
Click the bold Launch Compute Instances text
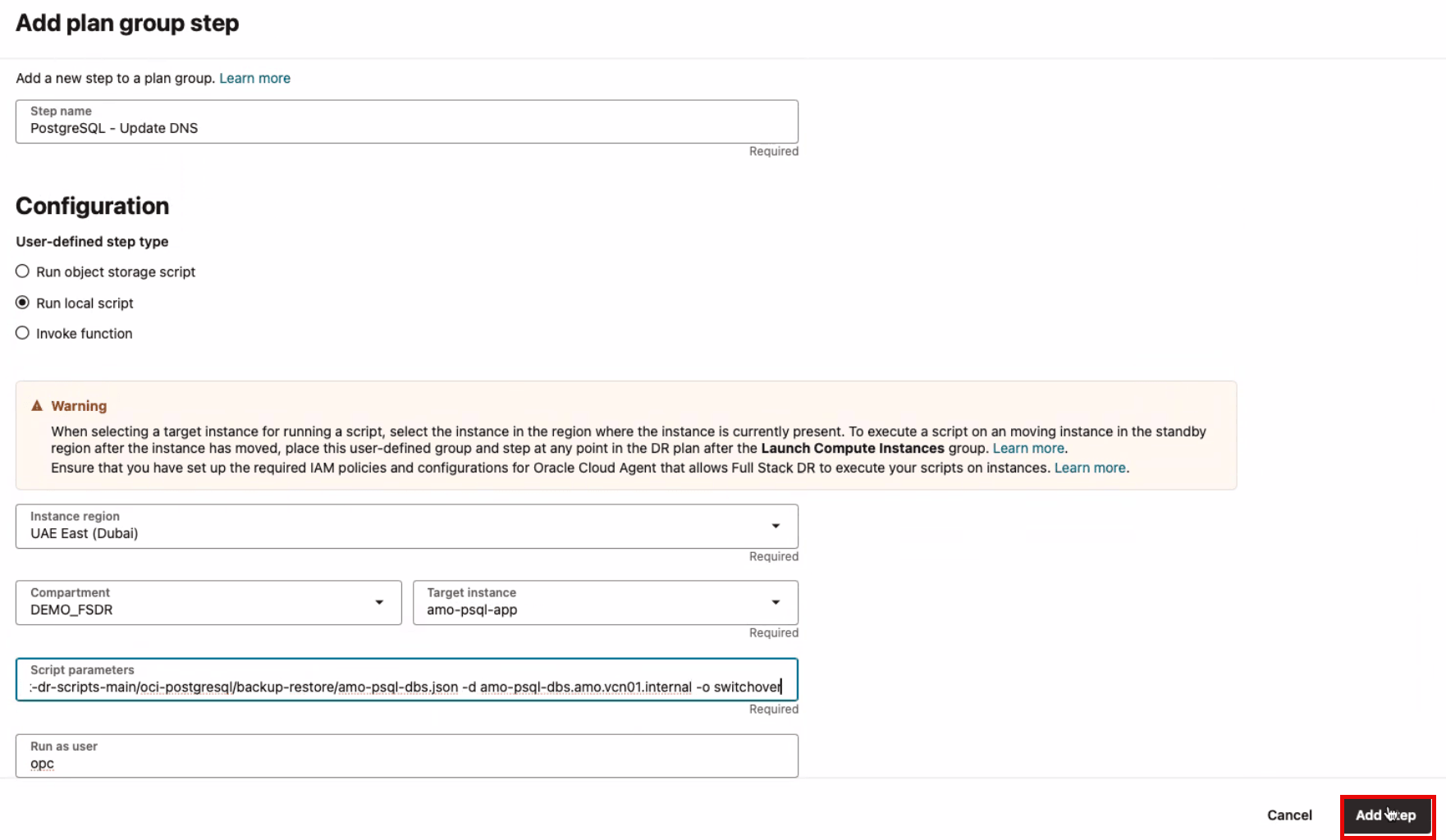853,448
